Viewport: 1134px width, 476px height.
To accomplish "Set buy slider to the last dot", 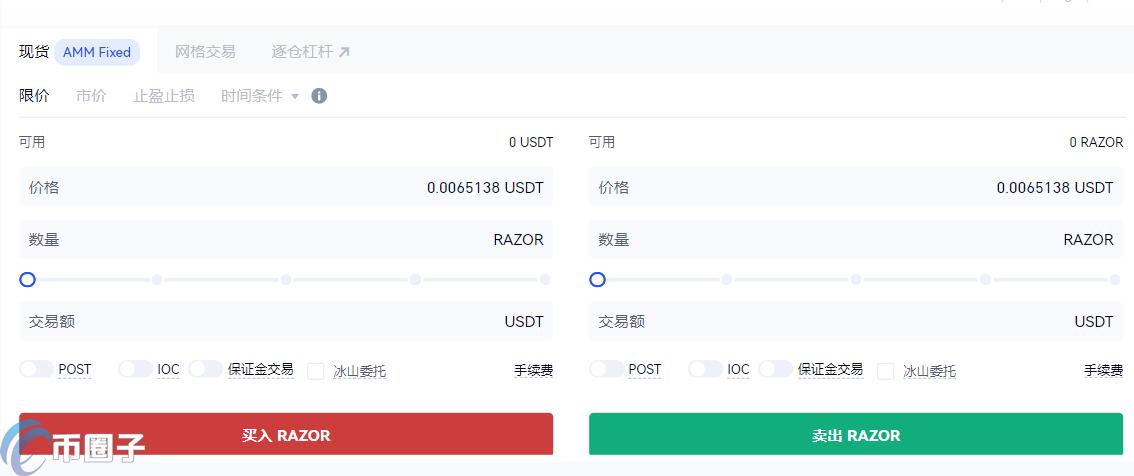I will tap(545, 279).
